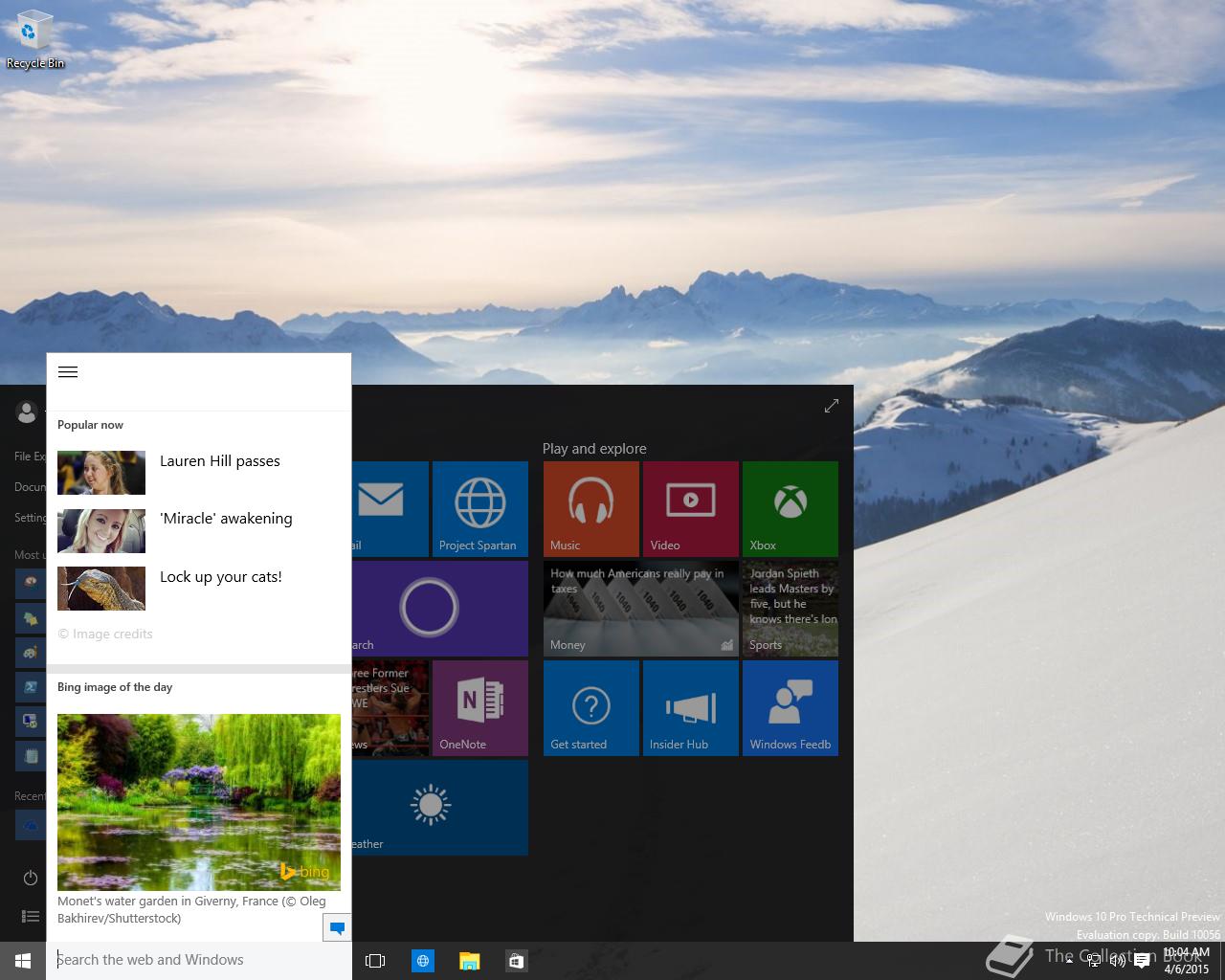Open Task View on the taskbar
This screenshot has width=1225, height=980.
pos(375,961)
